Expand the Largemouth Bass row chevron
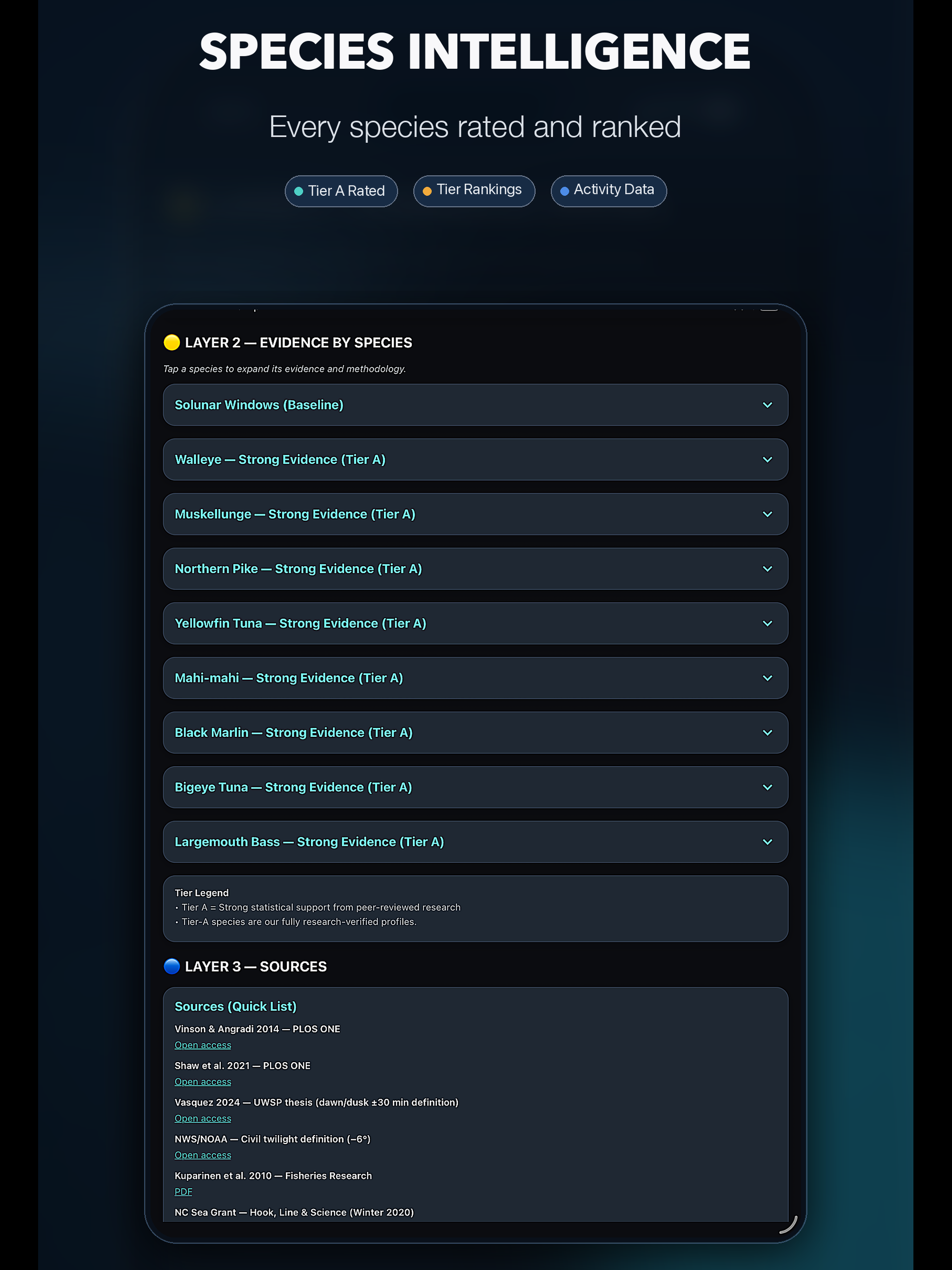Screen dimensions: 952x1270 [x=767, y=842]
